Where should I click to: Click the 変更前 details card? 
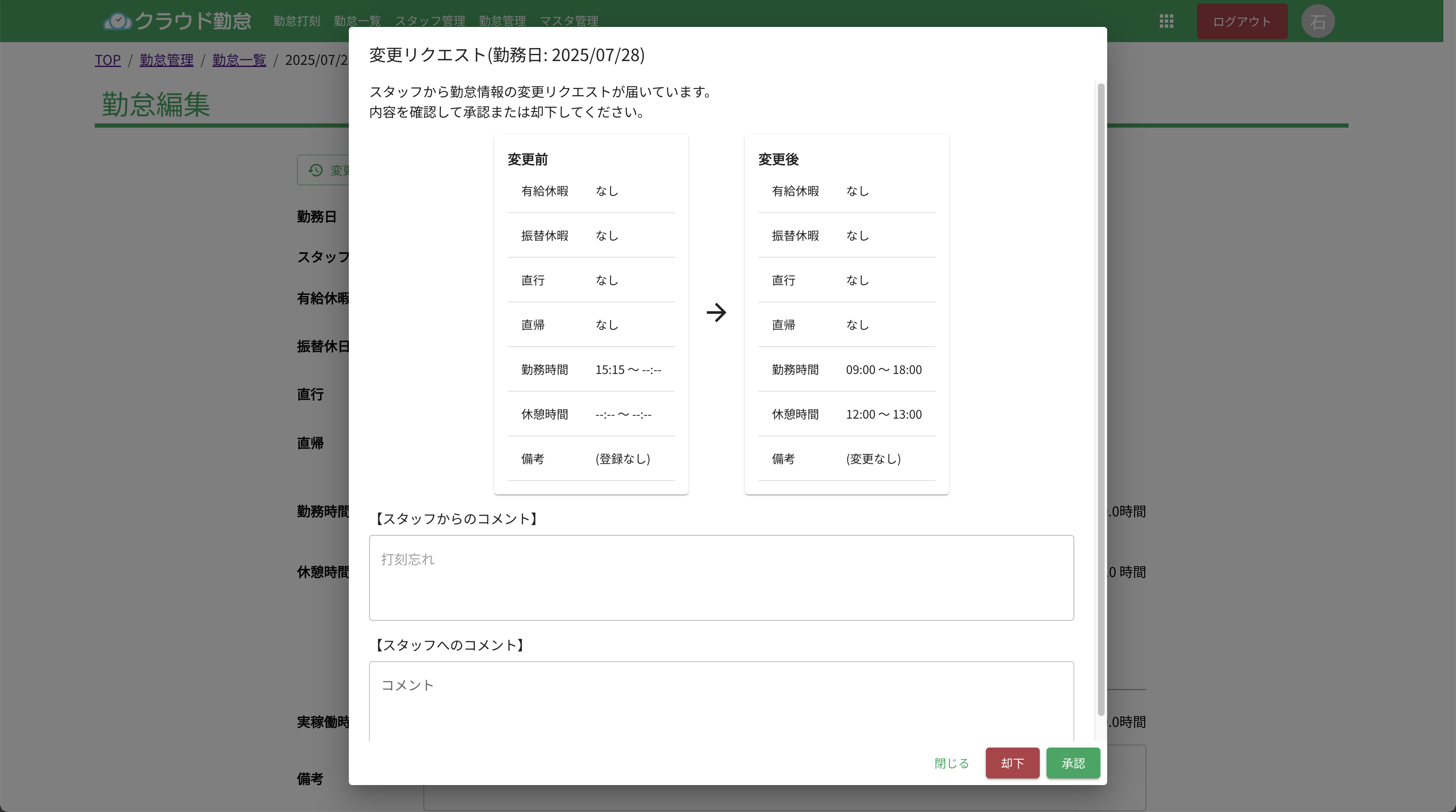590,314
